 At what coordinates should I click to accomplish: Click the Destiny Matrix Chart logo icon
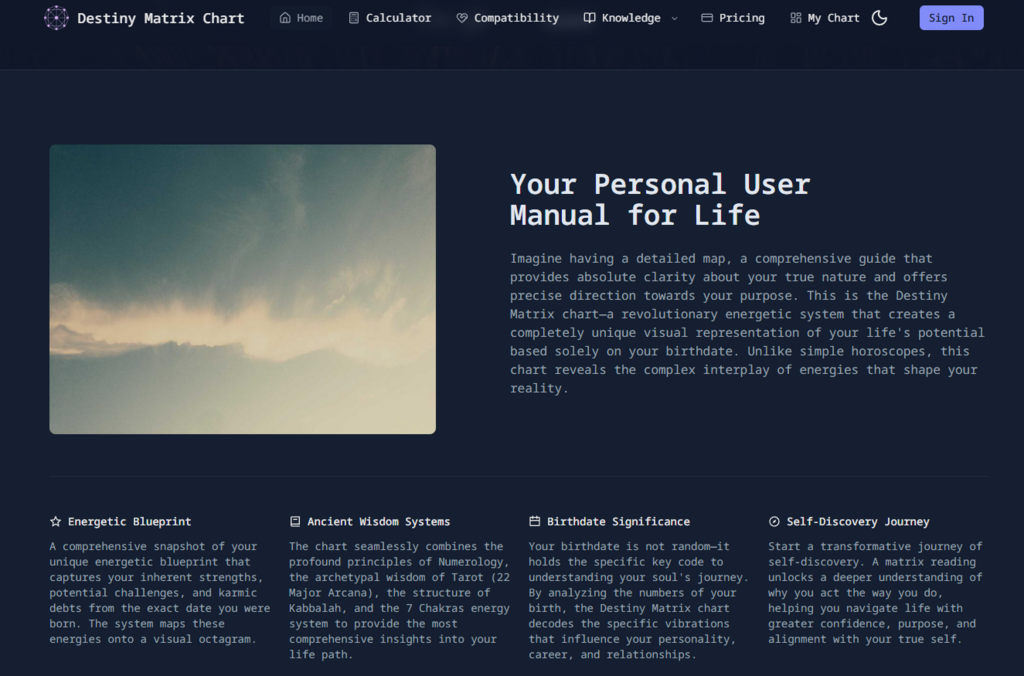(x=56, y=18)
